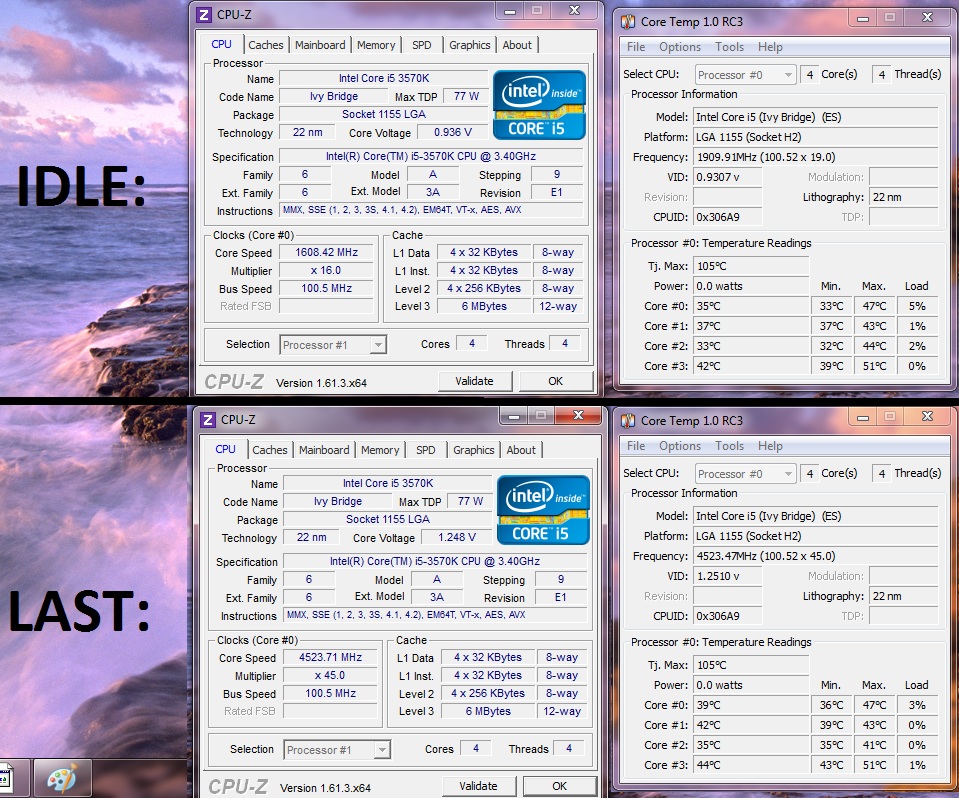Open the About tab in the LAST CPU-Z window
This screenshot has width=959, height=798.
click(522, 450)
